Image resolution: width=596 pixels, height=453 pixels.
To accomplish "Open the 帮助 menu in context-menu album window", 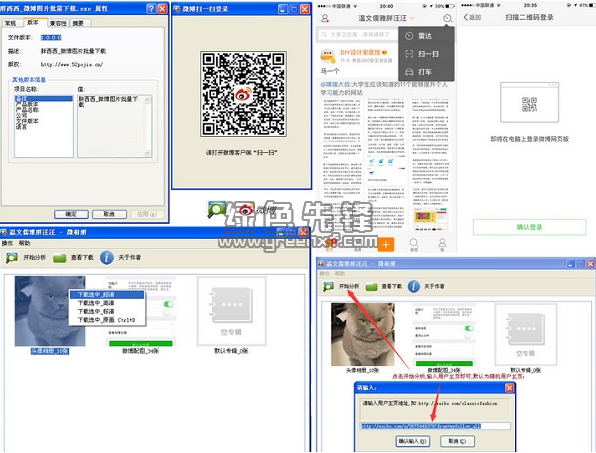I will pos(24,243).
